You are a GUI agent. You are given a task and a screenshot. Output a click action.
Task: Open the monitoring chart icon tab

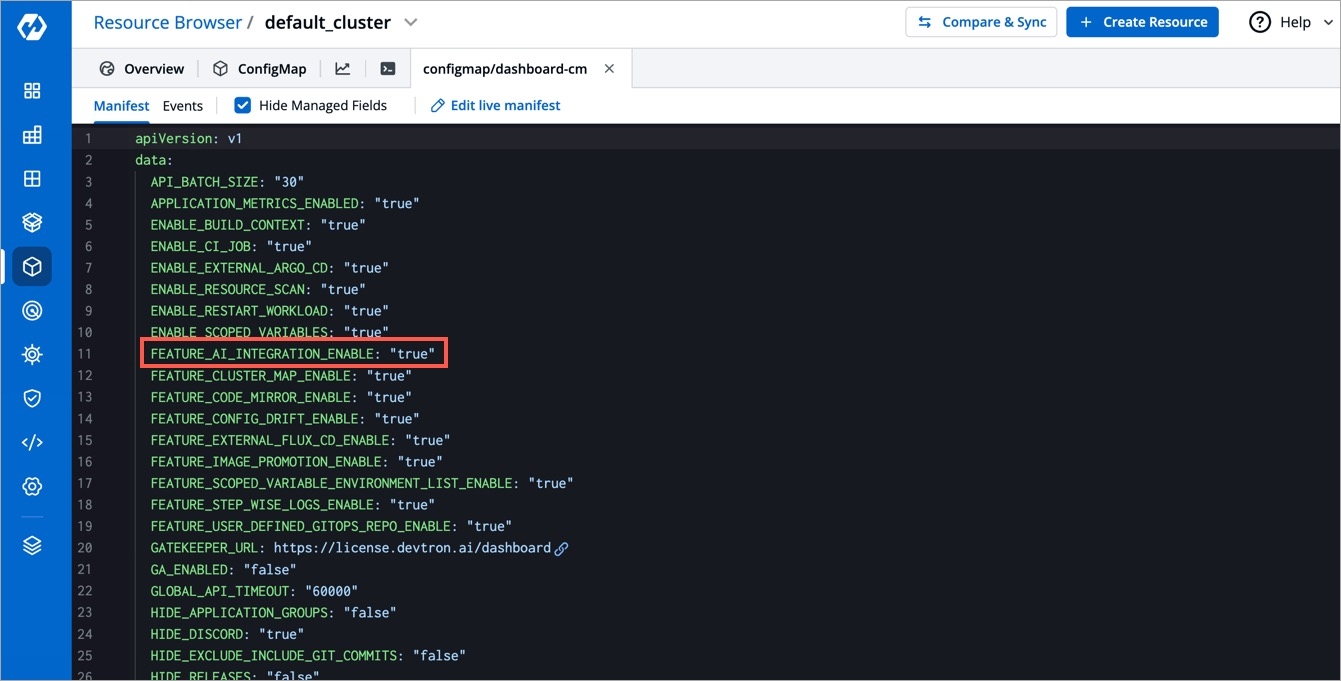pos(342,69)
